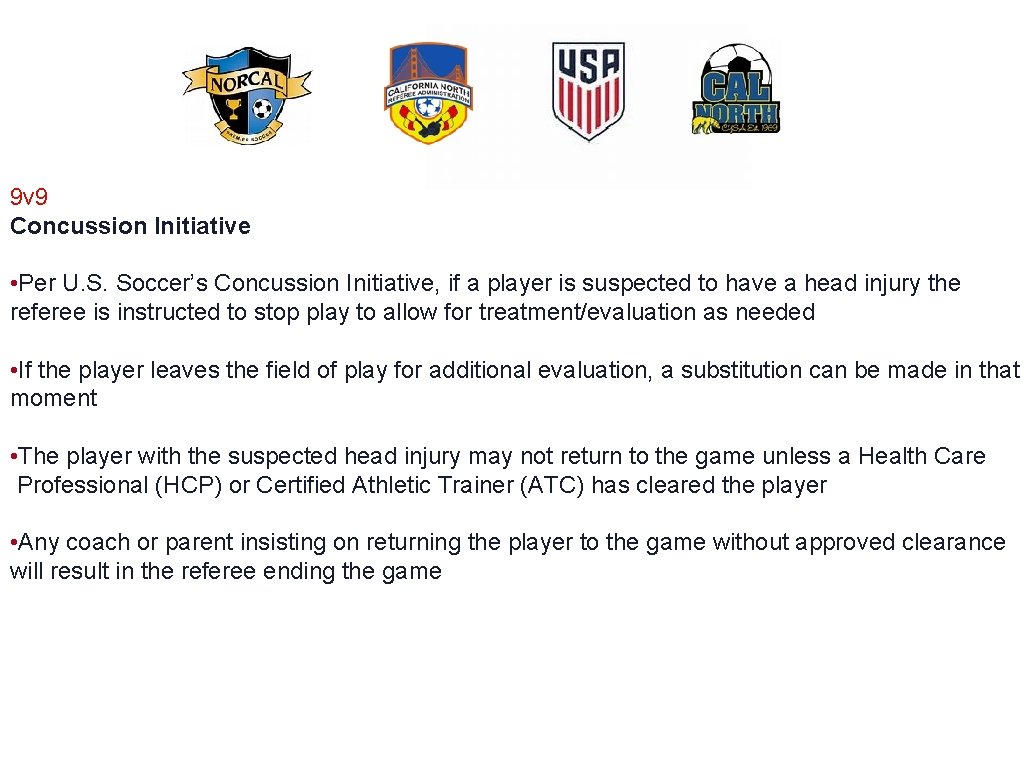The width and height of the screenshot is (1024, 768).
Task: Select the red 9v9 label
Action: pos(29,197)
